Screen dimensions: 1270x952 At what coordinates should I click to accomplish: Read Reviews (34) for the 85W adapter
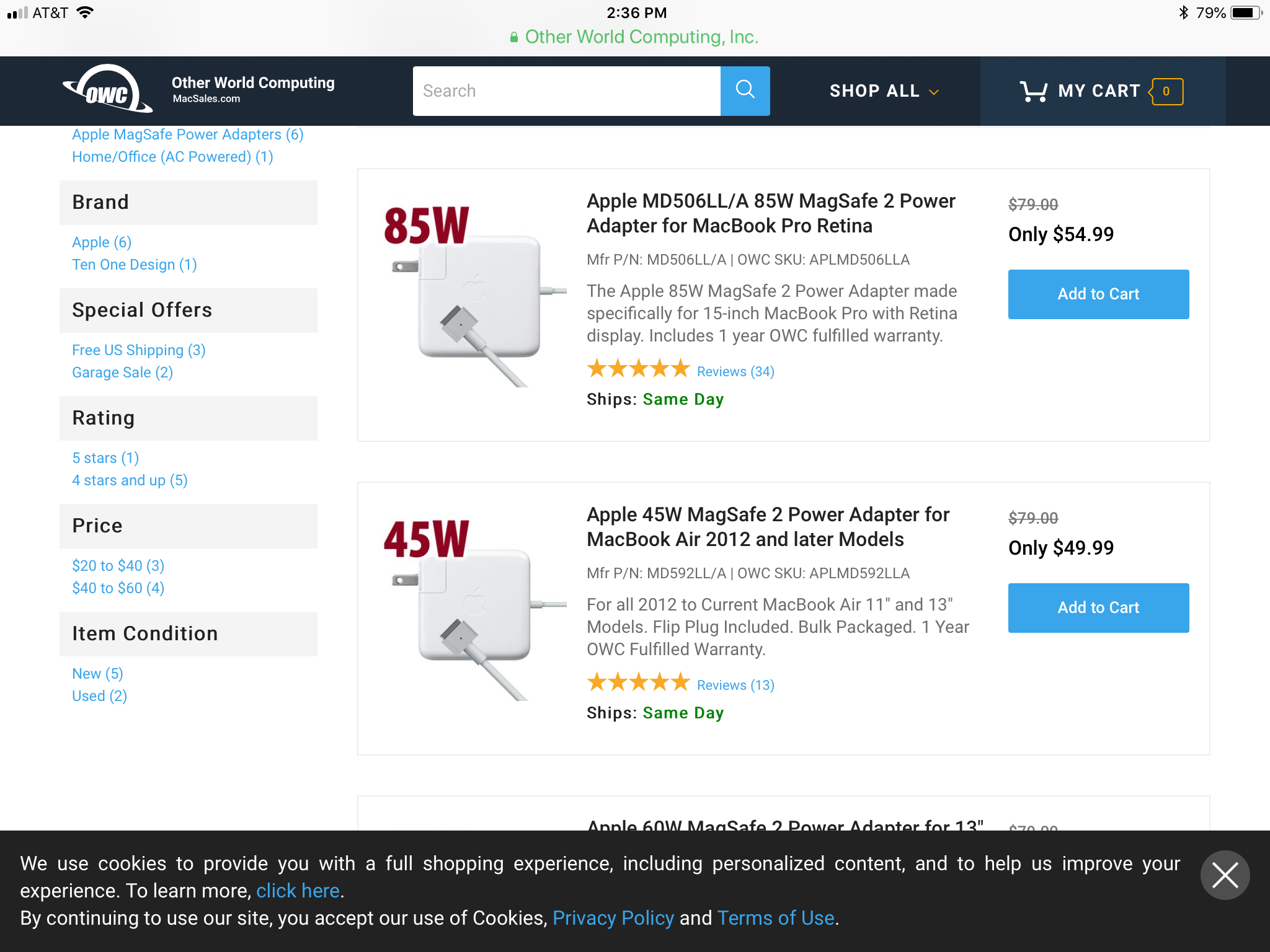coord(735,371)
